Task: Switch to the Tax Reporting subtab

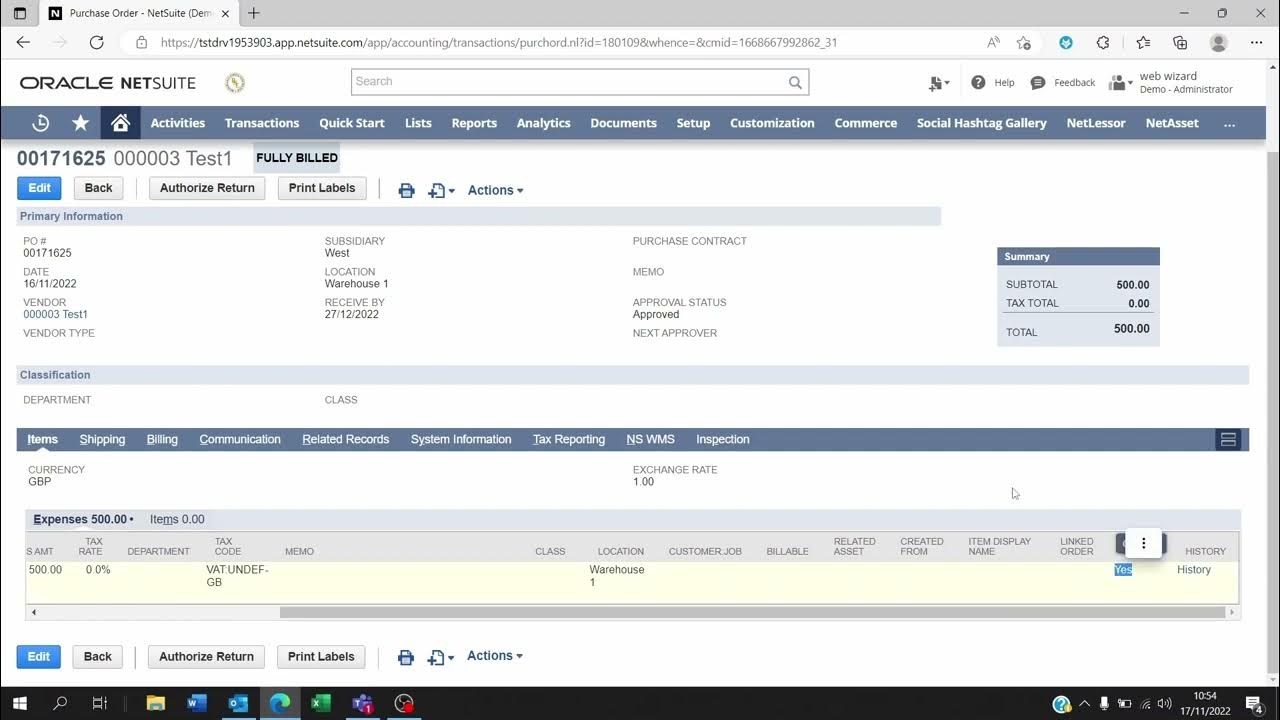Action: tap(569, 439)
